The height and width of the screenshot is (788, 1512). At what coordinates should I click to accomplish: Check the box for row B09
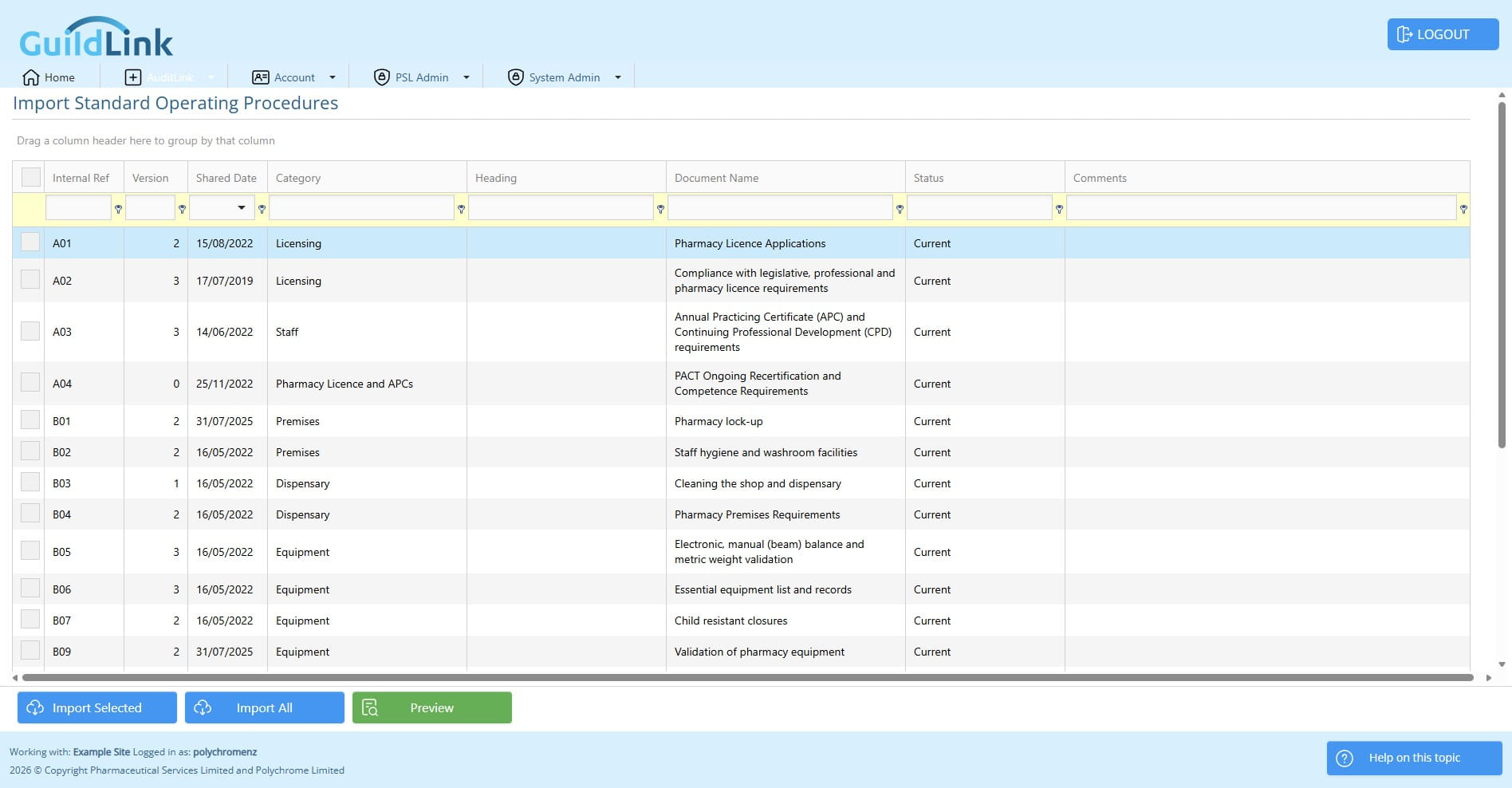pos(30,650)
